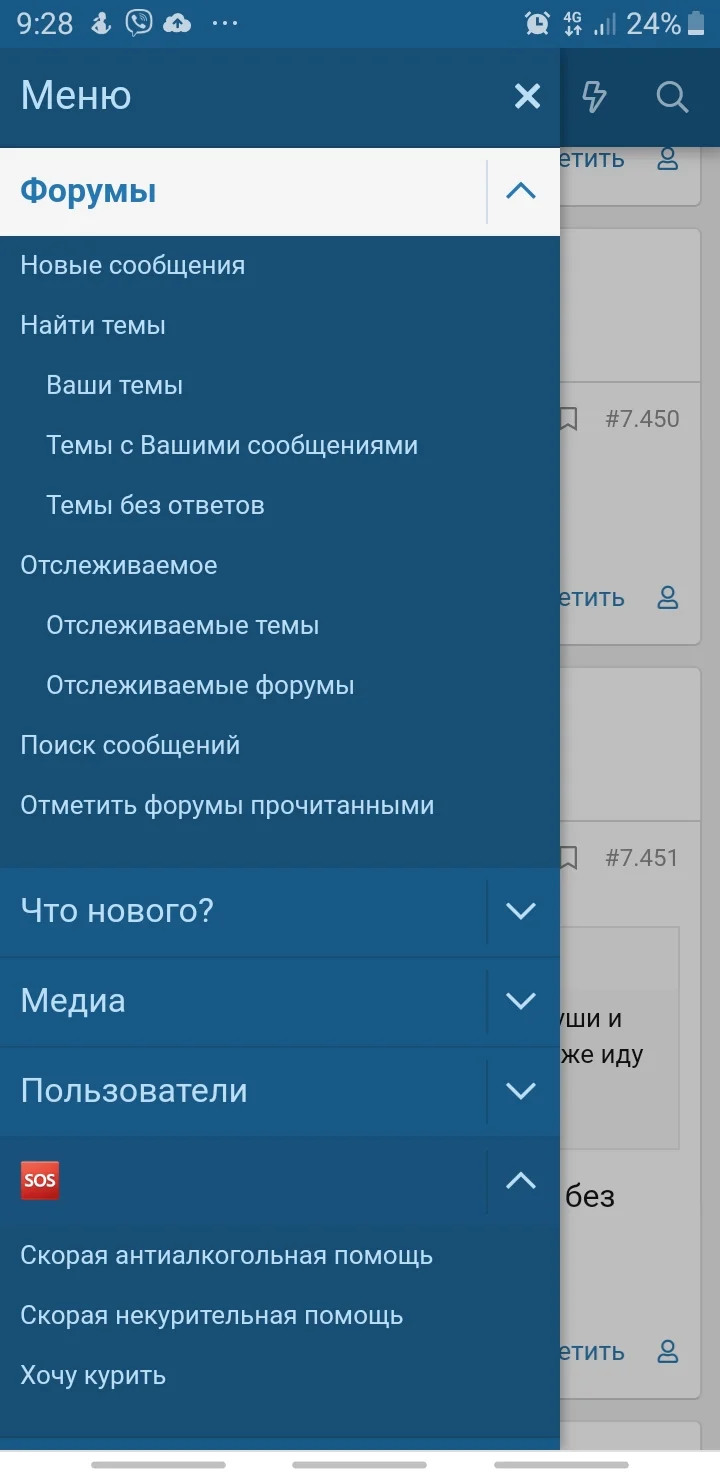Click the post number #7.451 link
Image resolution: width=720 pixels, height=1480 pixels.
(643, 857)
